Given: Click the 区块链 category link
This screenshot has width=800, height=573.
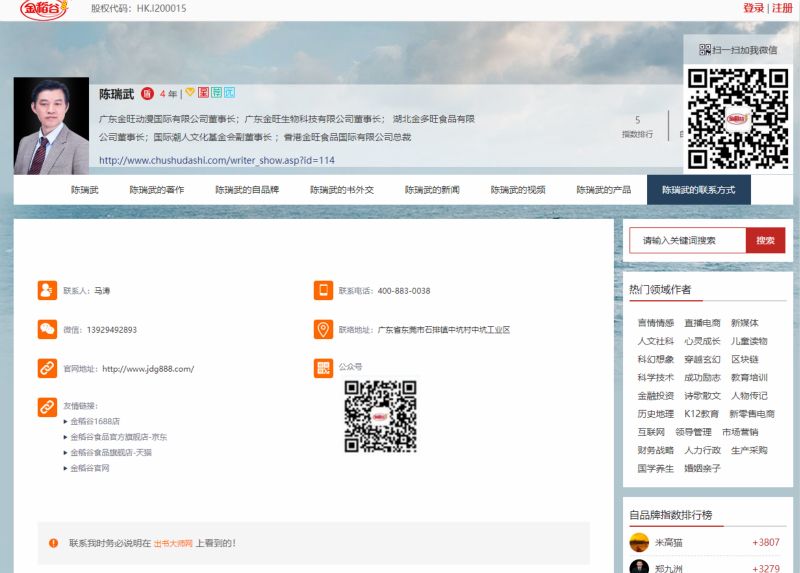Looking at the screenshot, I should click(744, 359).
